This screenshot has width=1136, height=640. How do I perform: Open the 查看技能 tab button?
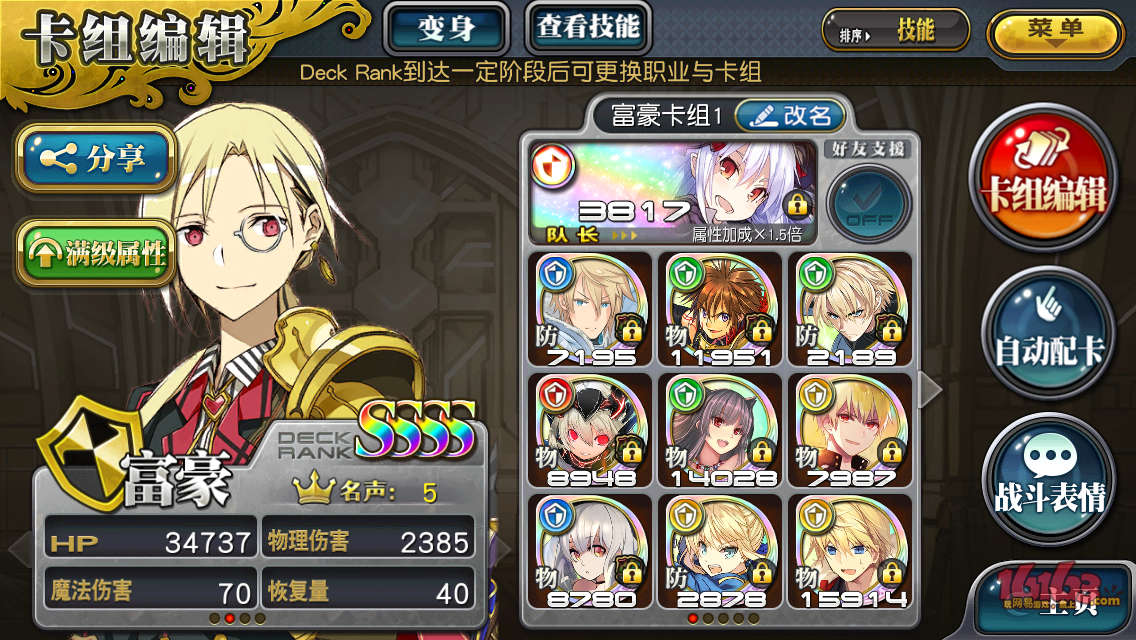coord(588,28)
